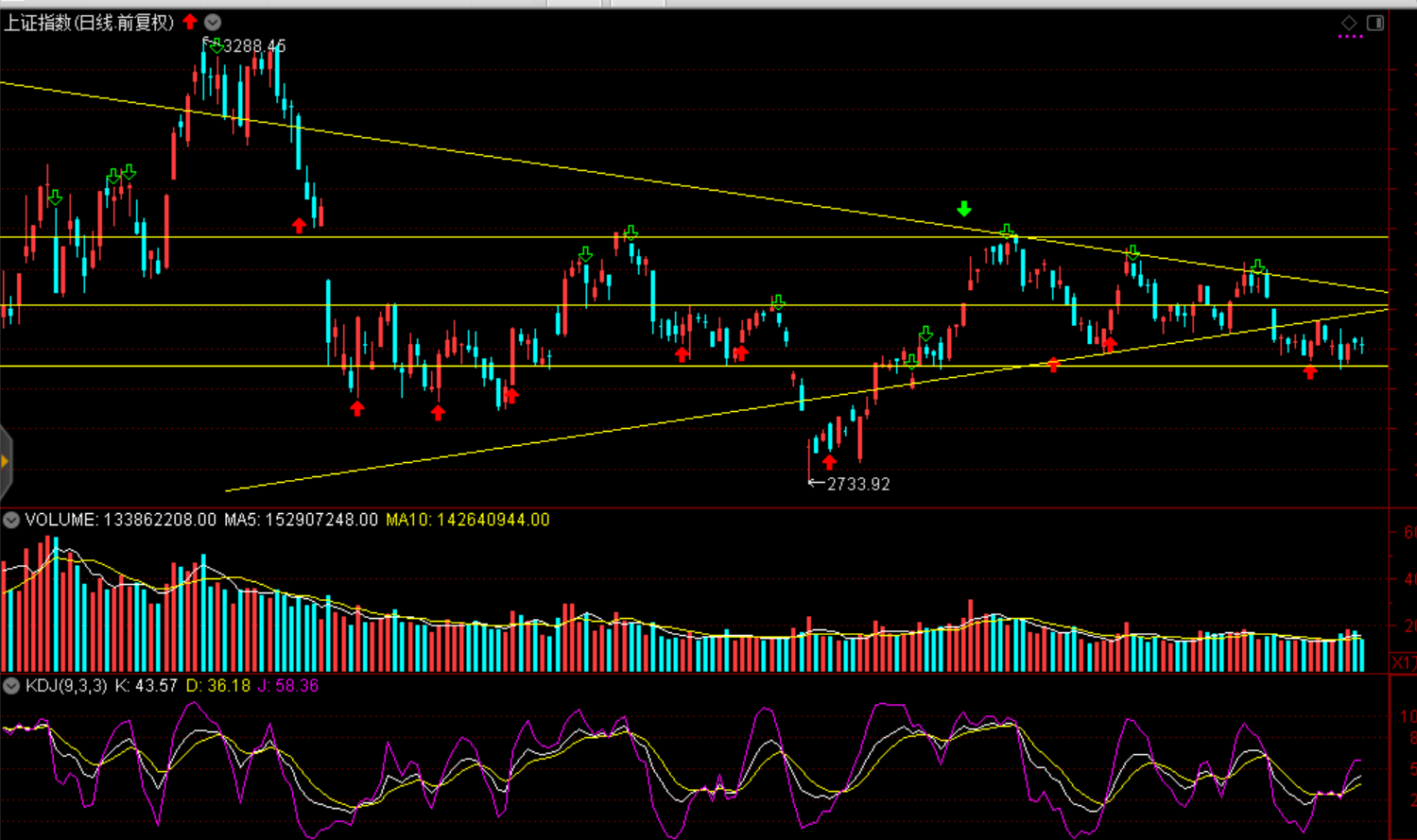Click the KDJ(9,3,3) parameters label
The image size is (1417, 840).
coord(66,686)
